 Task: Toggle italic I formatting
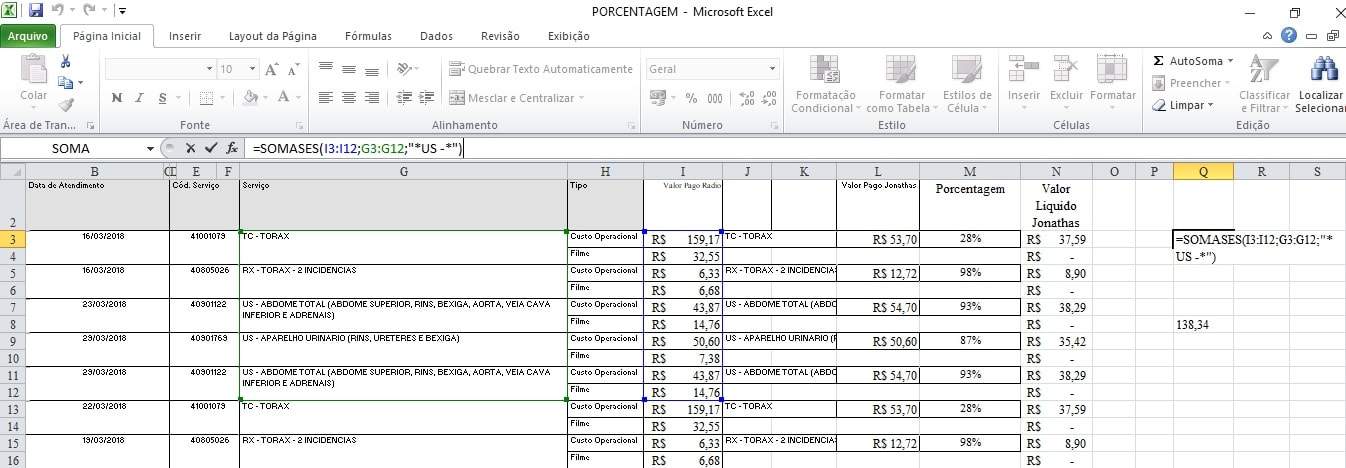[x=140, y=98]
